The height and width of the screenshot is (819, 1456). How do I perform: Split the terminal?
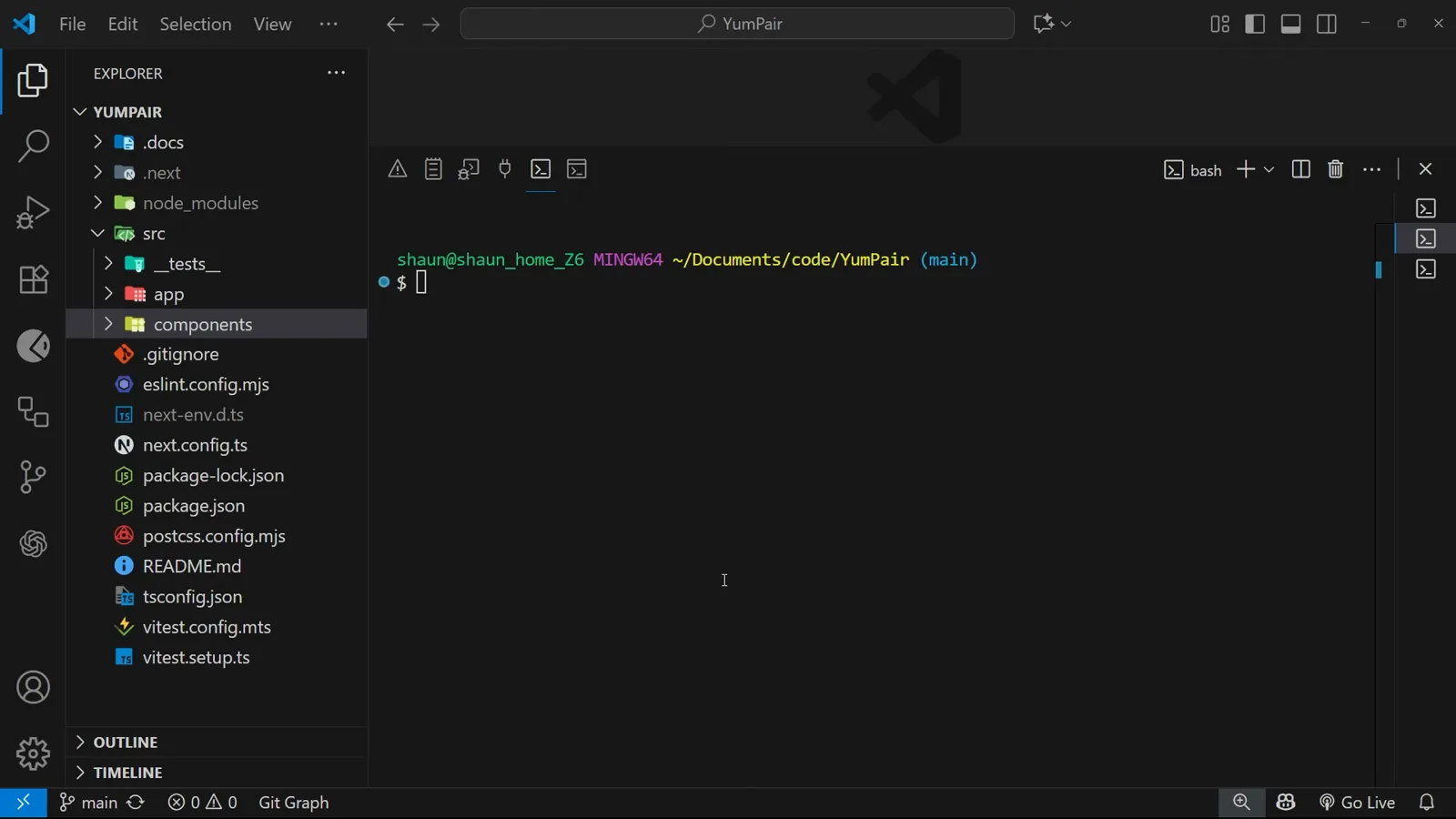(x=1301, y=169)
